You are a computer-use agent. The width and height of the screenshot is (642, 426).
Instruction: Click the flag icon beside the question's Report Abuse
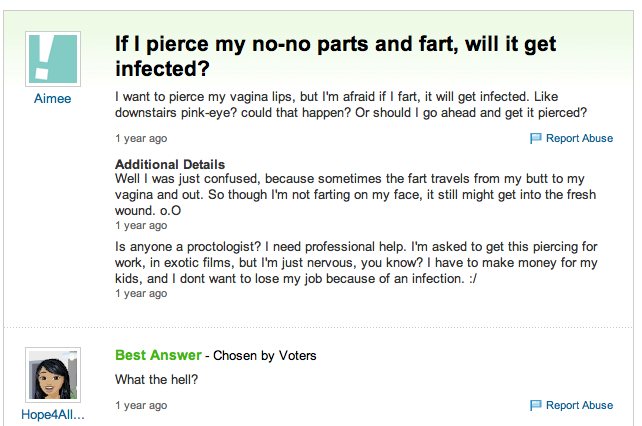[535, 139]
